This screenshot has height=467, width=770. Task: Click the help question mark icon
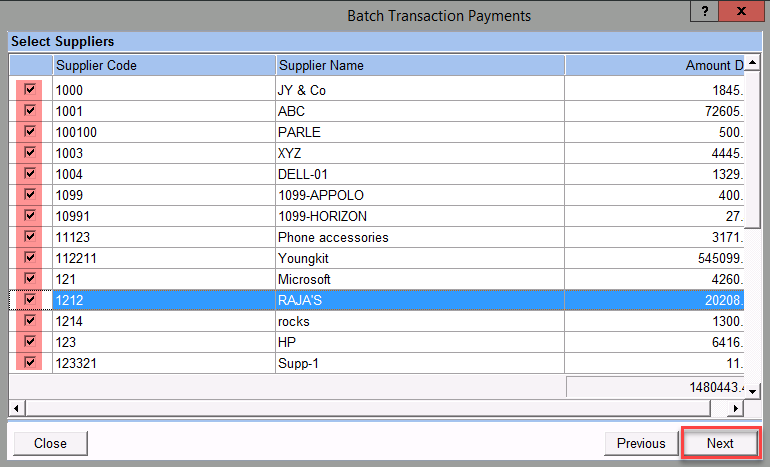705,13
